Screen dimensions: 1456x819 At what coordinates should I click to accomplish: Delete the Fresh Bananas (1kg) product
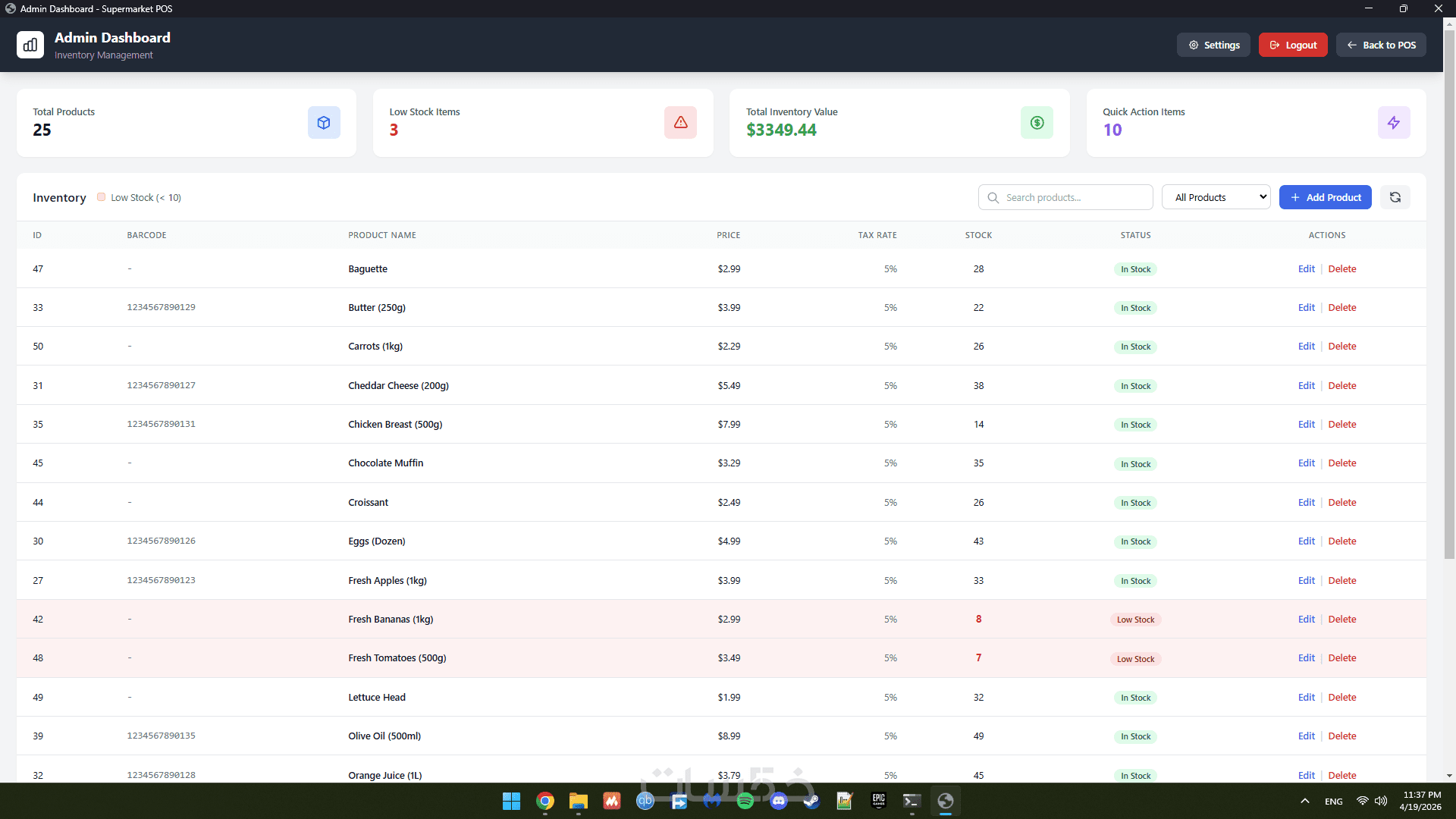click(1341, 620)
